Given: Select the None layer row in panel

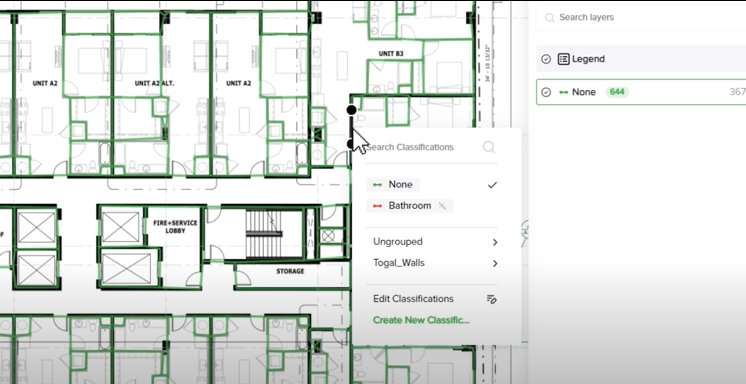Looking at the screenshot, I should click(641, 92).
